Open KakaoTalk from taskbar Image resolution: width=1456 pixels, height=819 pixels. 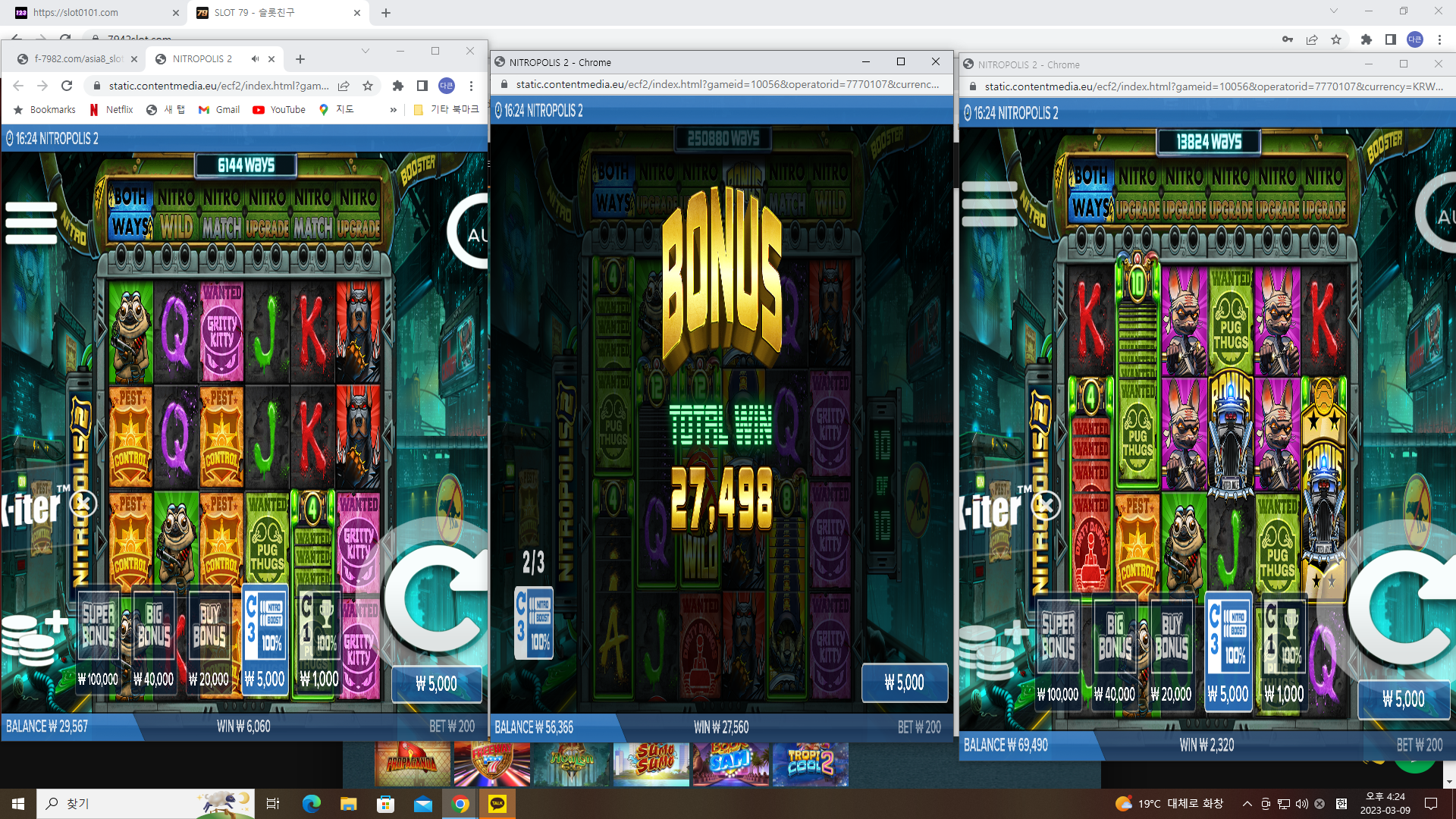point(497,804)
